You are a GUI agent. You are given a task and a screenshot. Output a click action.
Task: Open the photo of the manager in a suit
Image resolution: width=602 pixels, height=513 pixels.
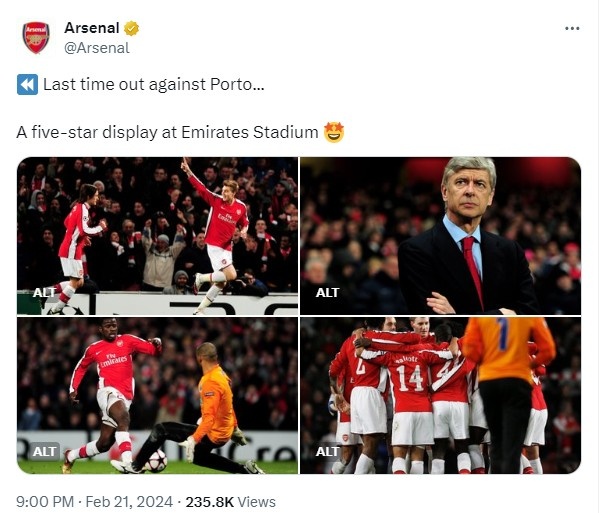coord(440,235)
